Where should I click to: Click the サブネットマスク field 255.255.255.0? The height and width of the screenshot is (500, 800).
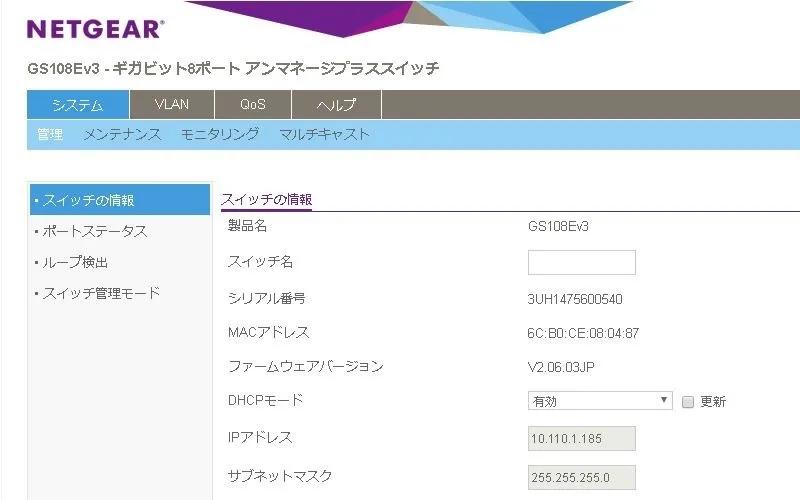click(582, 478)
